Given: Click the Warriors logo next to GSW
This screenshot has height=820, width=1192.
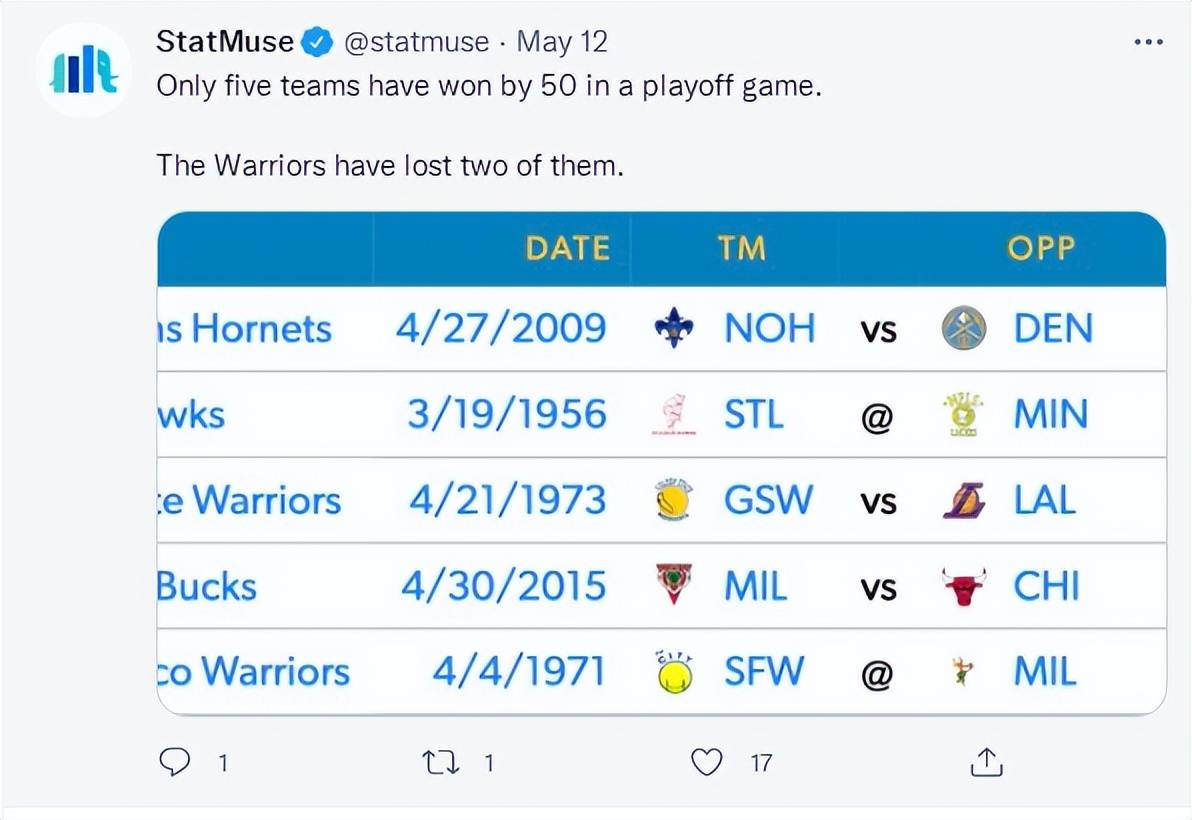Looking at the screenshot, I should tap(674, 501).
